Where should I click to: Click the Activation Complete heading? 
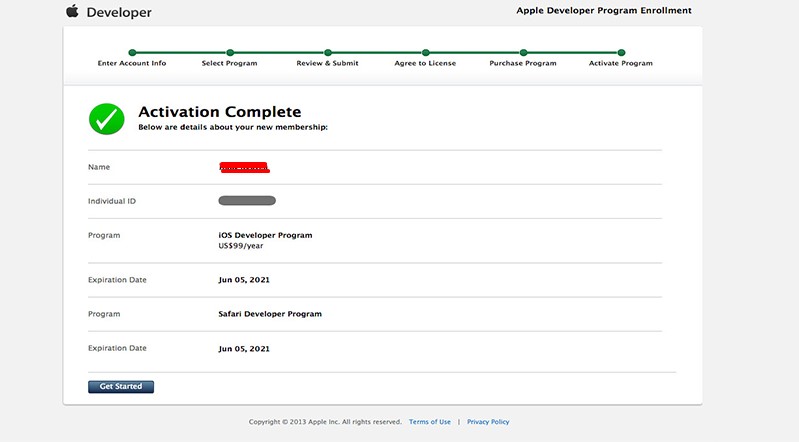coord(220,112)
